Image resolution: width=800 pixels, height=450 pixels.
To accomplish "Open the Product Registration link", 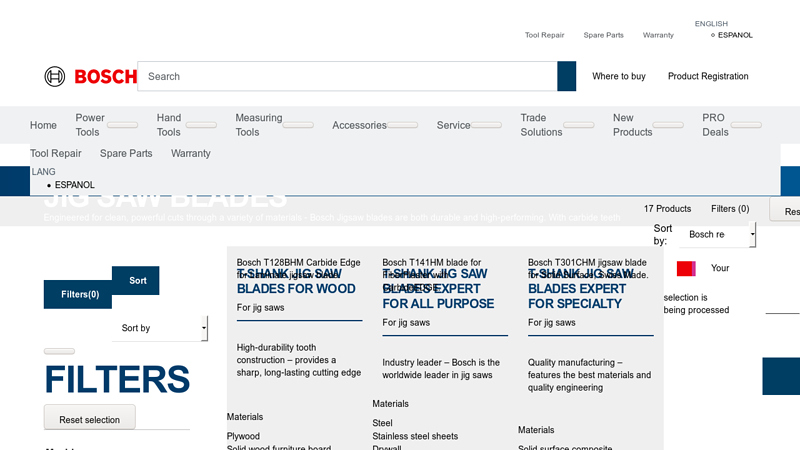I will click(708, 76).
